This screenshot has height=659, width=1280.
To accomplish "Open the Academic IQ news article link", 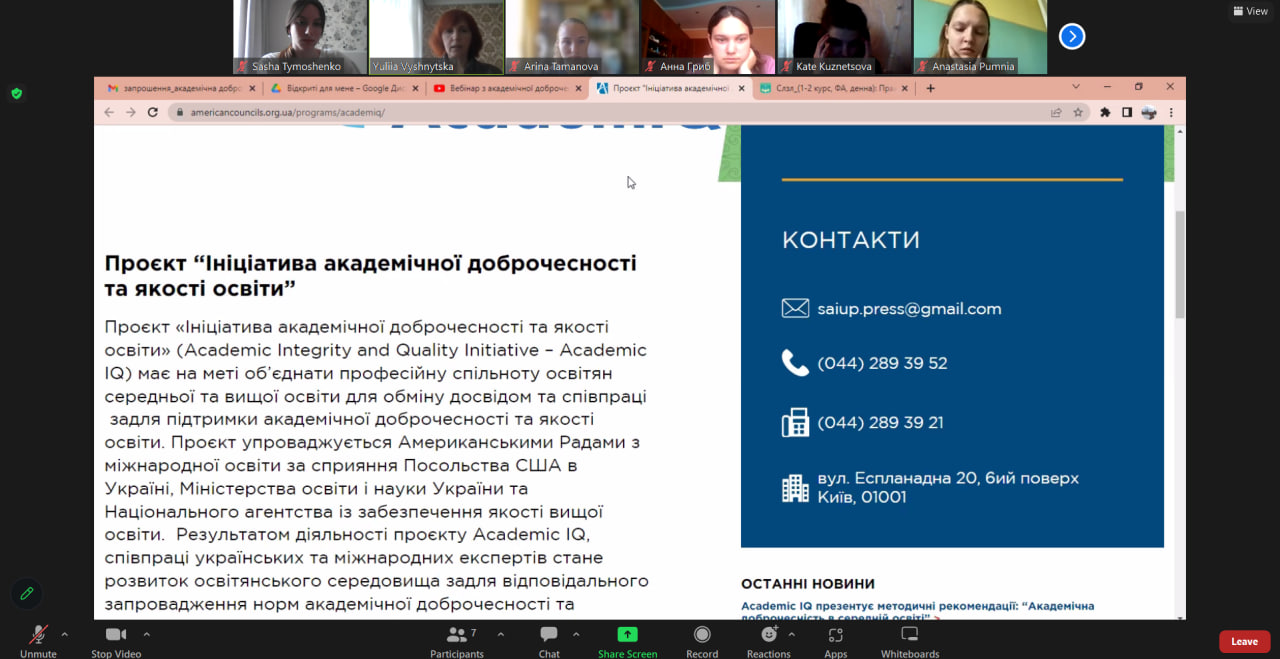I will coord(917,610).
